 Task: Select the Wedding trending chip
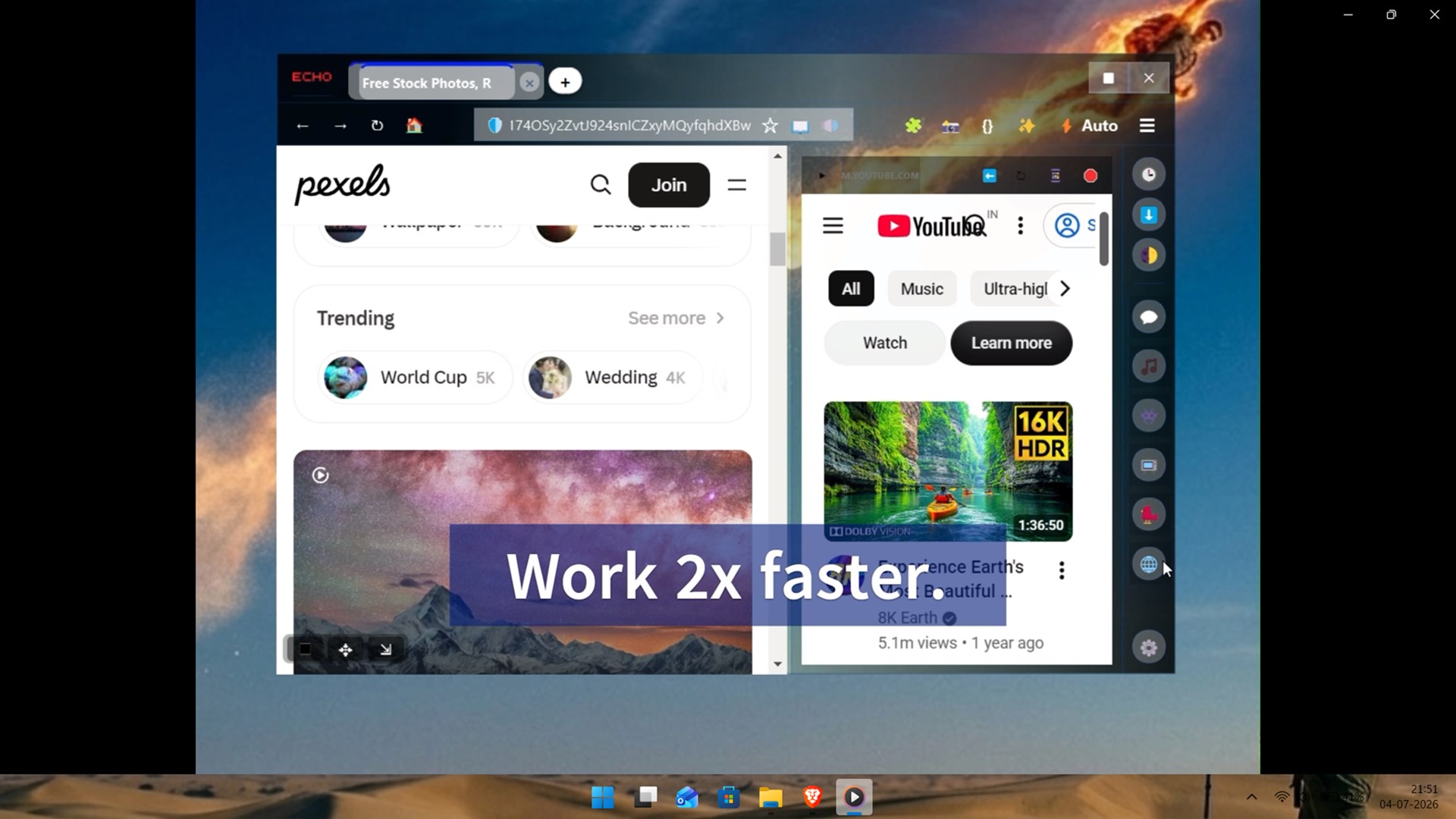click(x=613, y=378)
